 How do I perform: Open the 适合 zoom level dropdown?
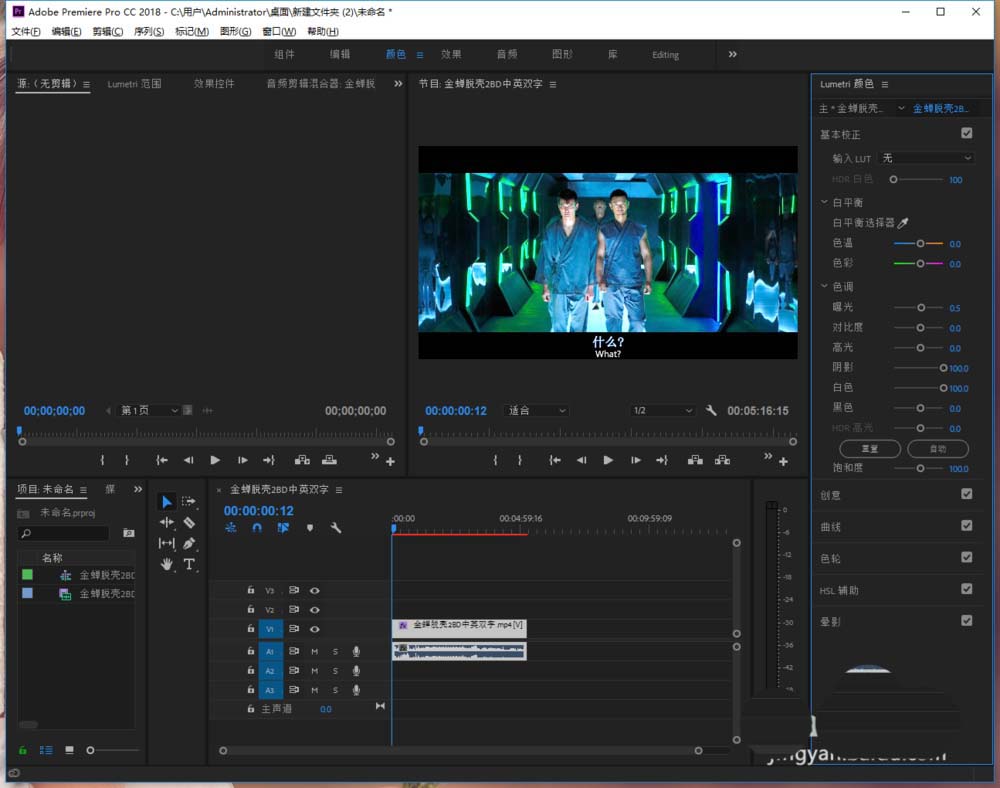(x=537, y=411)
